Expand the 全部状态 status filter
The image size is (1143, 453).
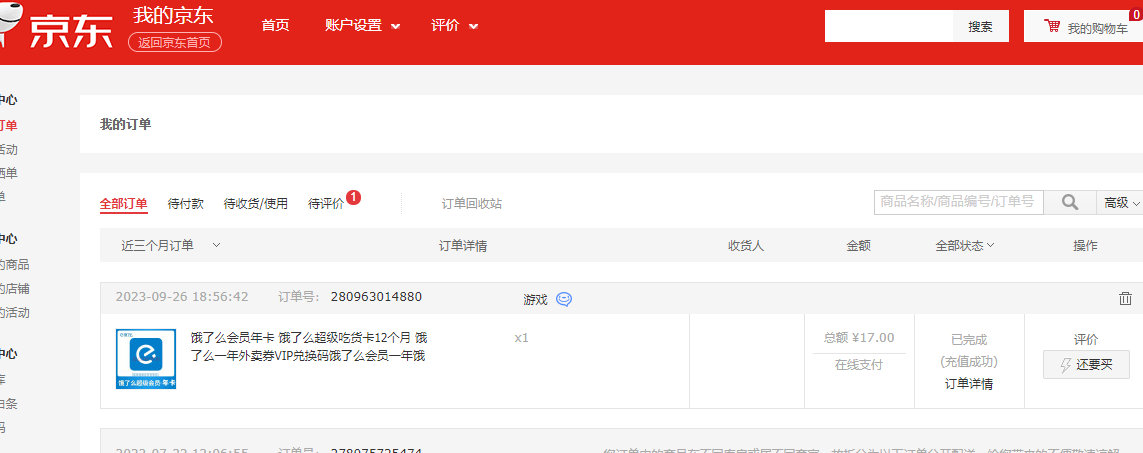click(x=965, y=245)
